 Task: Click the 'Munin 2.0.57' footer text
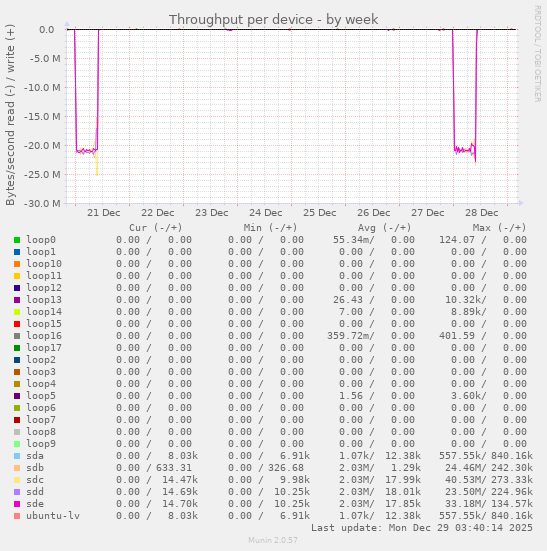tap(273, 540)
